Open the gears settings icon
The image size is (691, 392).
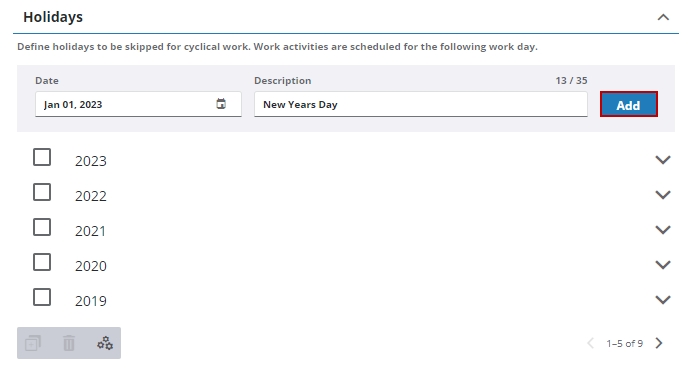pos(105,343)
